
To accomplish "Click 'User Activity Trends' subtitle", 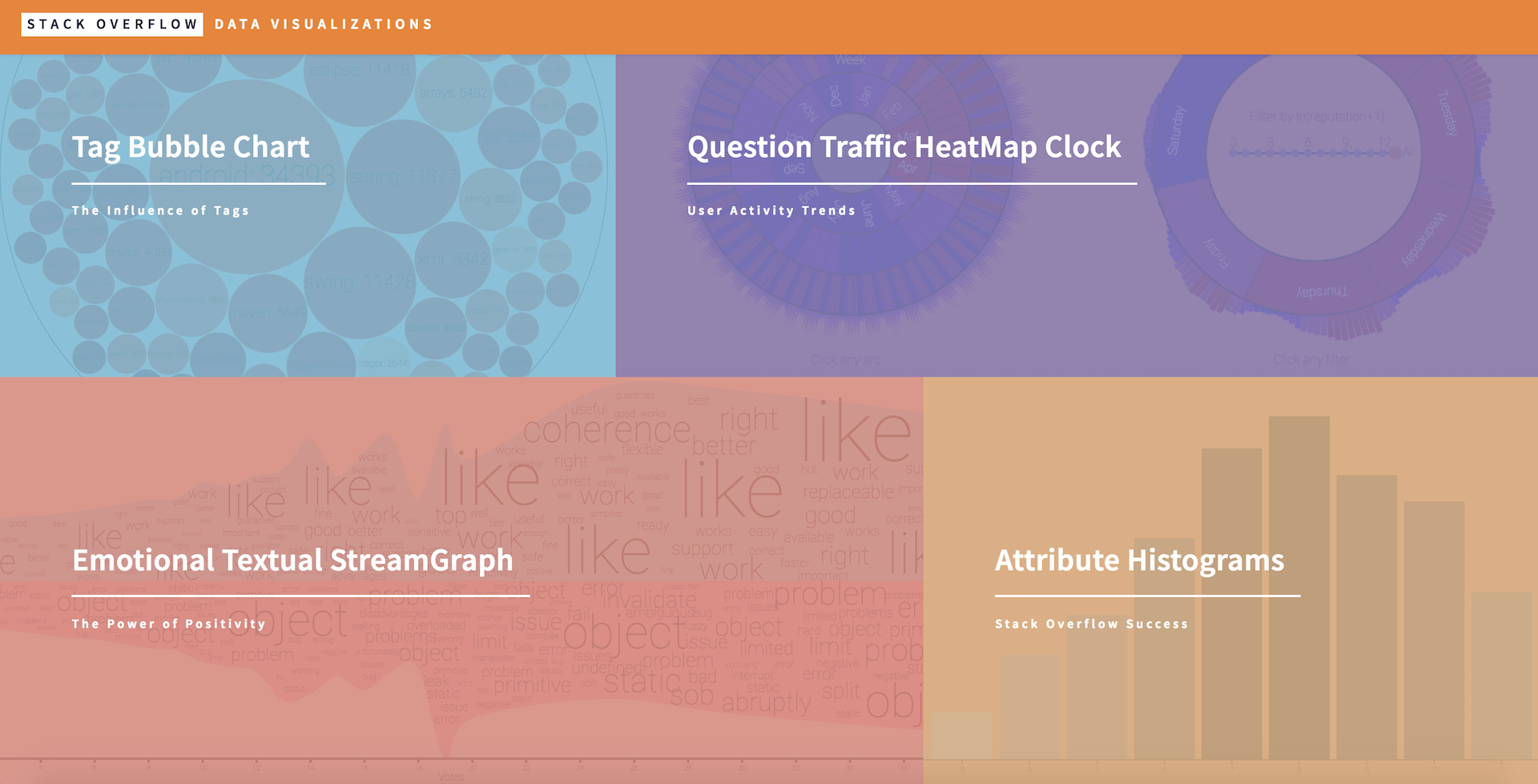I will [771, 211].
